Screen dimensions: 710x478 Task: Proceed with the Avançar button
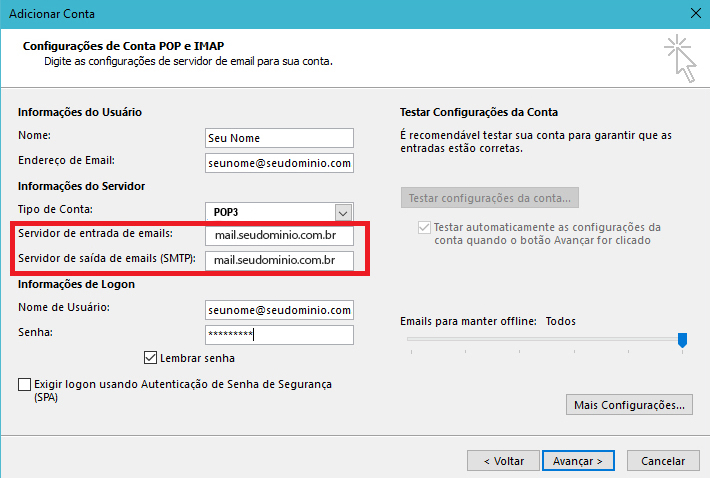pyautogui.click(x=578, y=461)
